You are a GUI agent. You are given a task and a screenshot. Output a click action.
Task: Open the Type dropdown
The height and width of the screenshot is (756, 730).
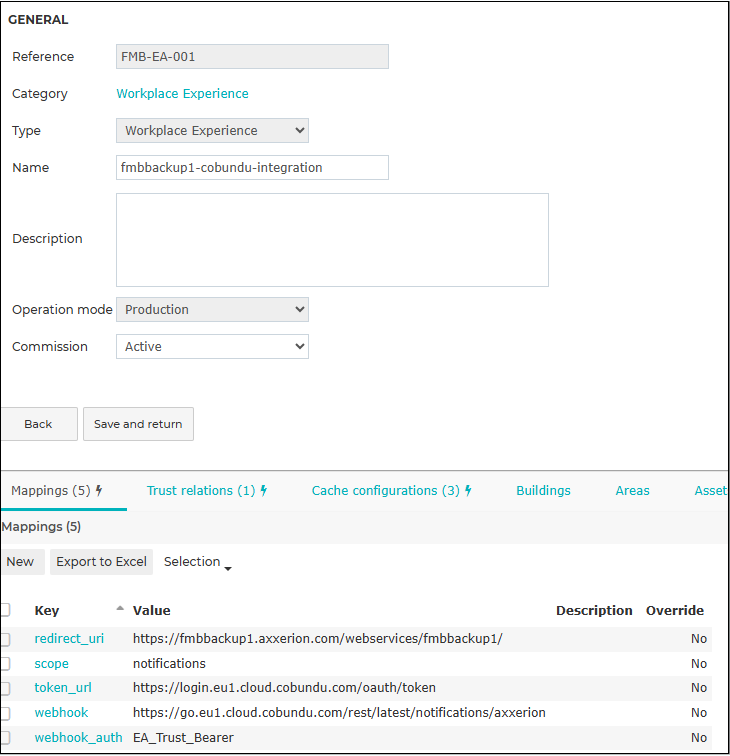coord(212,131)
